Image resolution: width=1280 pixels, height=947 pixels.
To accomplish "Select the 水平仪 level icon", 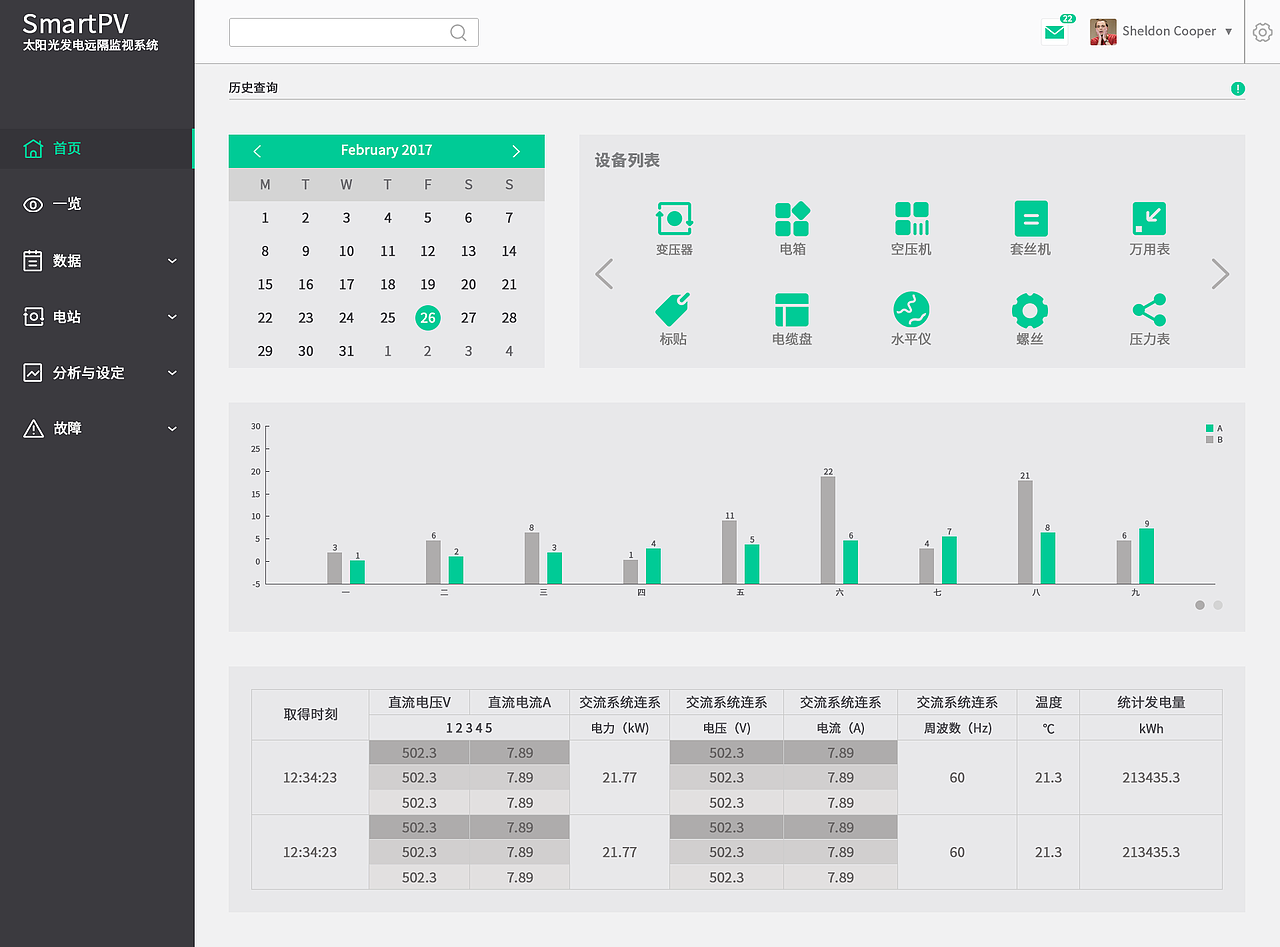I will coord(911,310).
